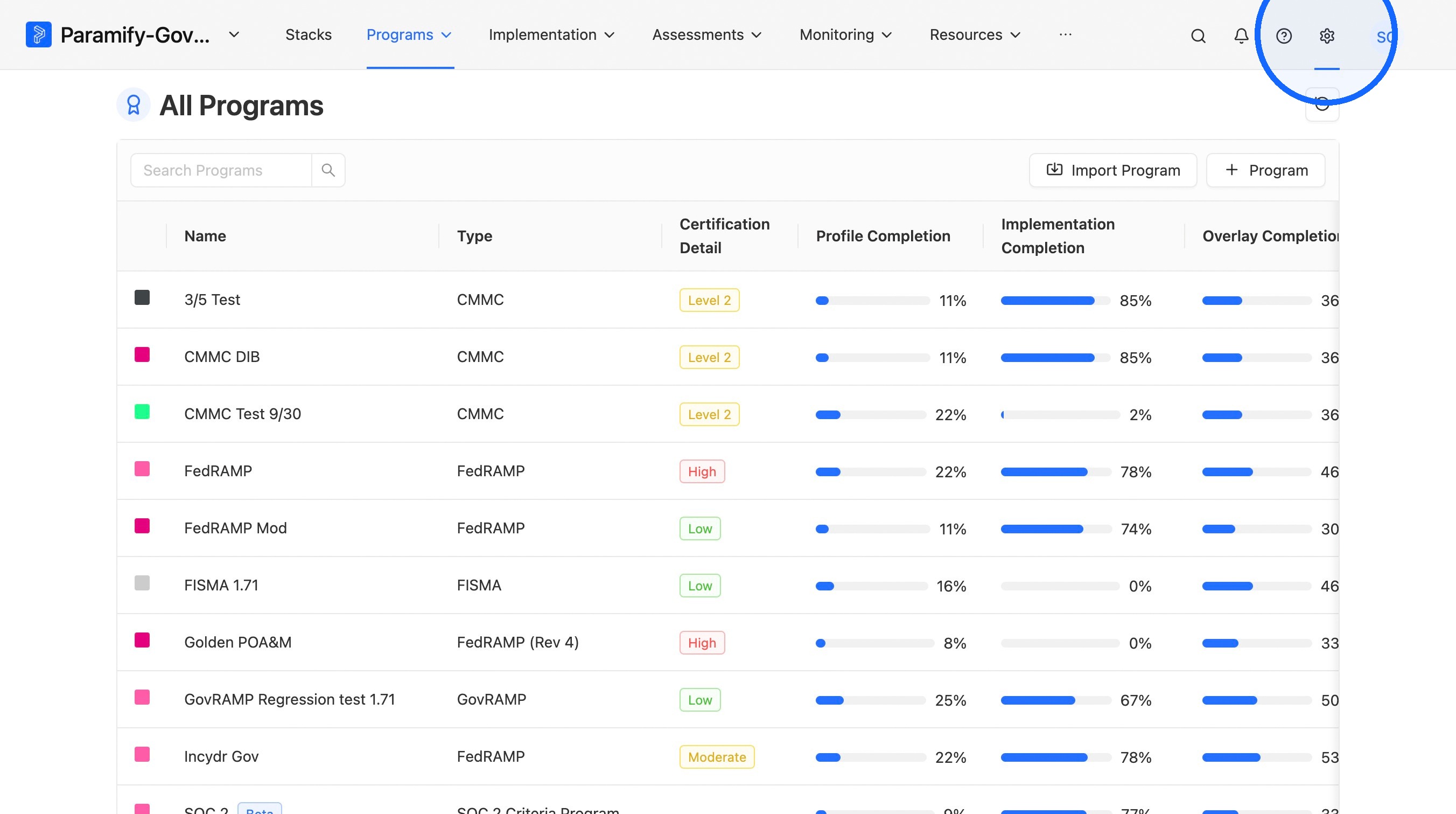This screenshot has height=814, width=1456.
Task: Open the three-dots overflow menu
Action: coord(1066,35)
